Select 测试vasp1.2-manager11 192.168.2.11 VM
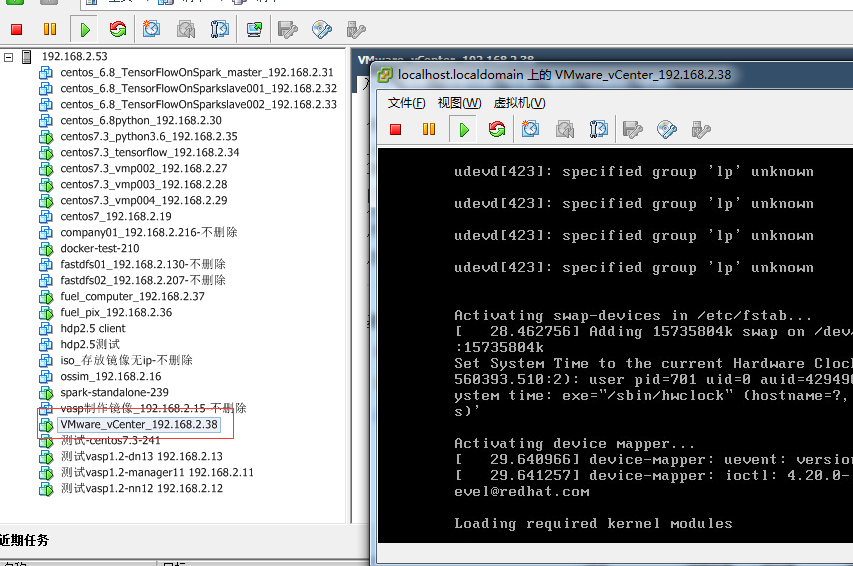Viewport: 853px width, 566px height. (x=157, y=472)
